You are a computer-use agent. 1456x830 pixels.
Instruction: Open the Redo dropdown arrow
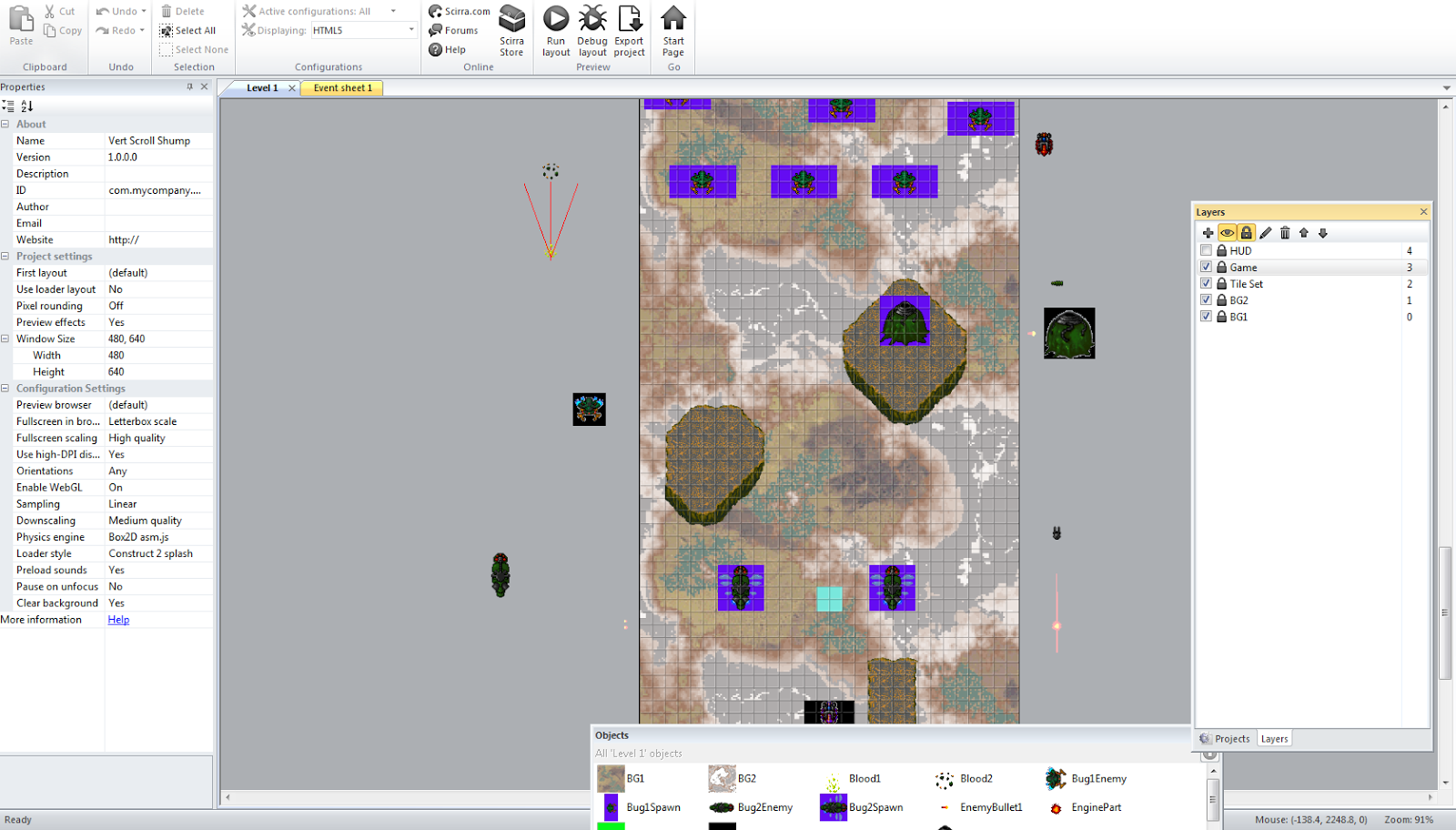(142, 30)
